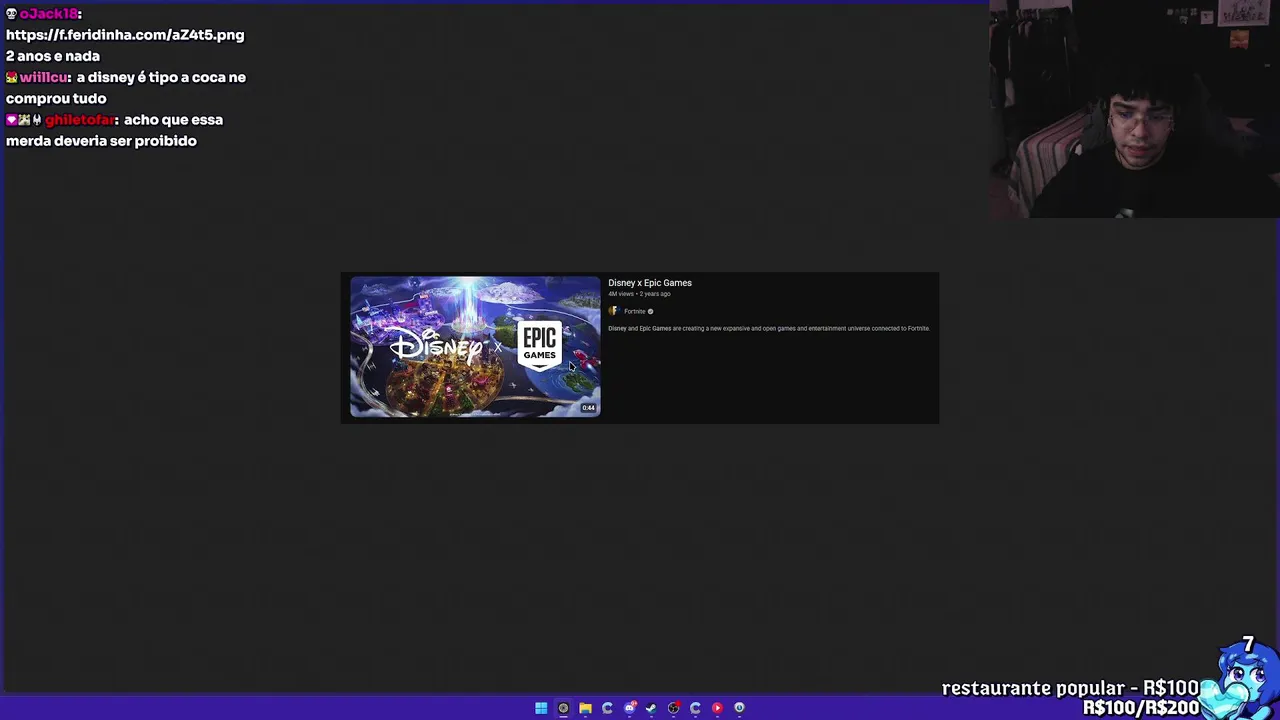Viewport: 1280px width, 720px height.
Task: Open the red play-button app in taskbar
Action: click(x=717, y=708)
